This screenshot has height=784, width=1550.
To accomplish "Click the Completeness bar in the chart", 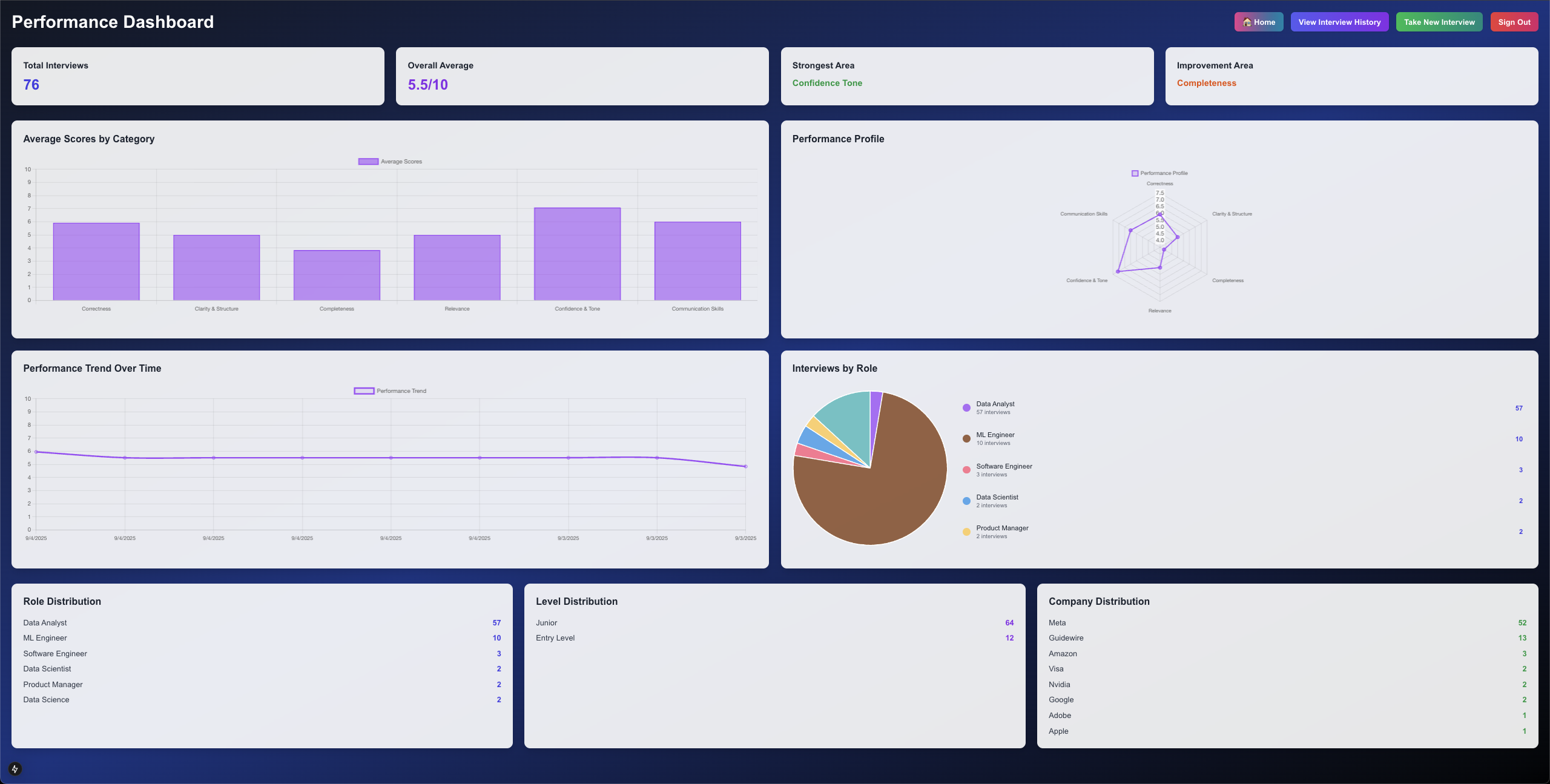I will coord(337,275).
